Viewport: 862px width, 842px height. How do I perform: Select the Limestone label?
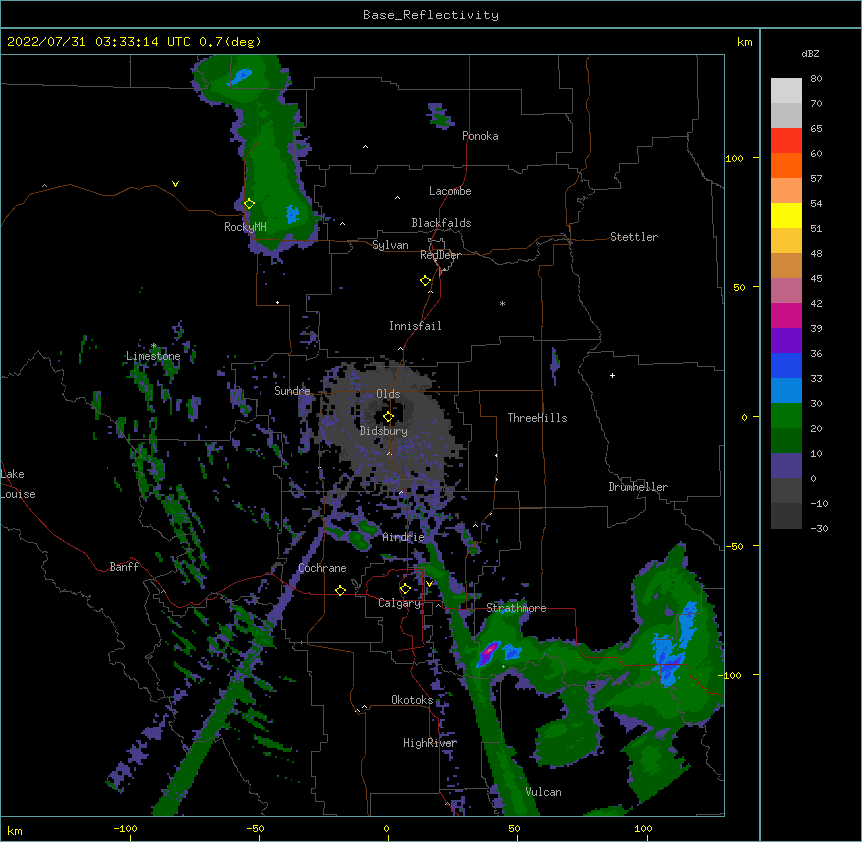(x=153, y=356)
